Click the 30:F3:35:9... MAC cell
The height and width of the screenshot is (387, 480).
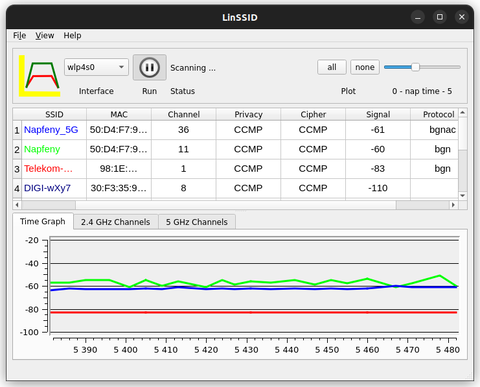coord(119,188)
